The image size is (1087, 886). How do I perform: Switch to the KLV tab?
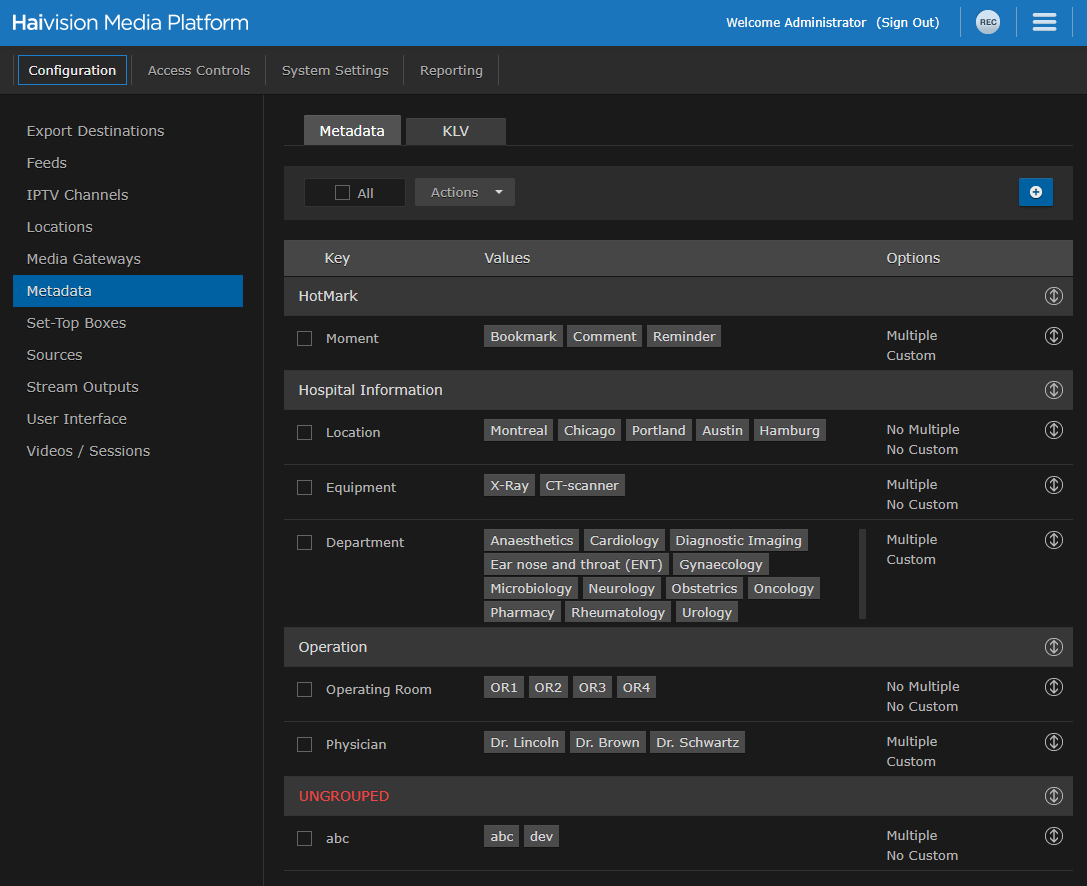pyautogui.click(x=455, y=130)
